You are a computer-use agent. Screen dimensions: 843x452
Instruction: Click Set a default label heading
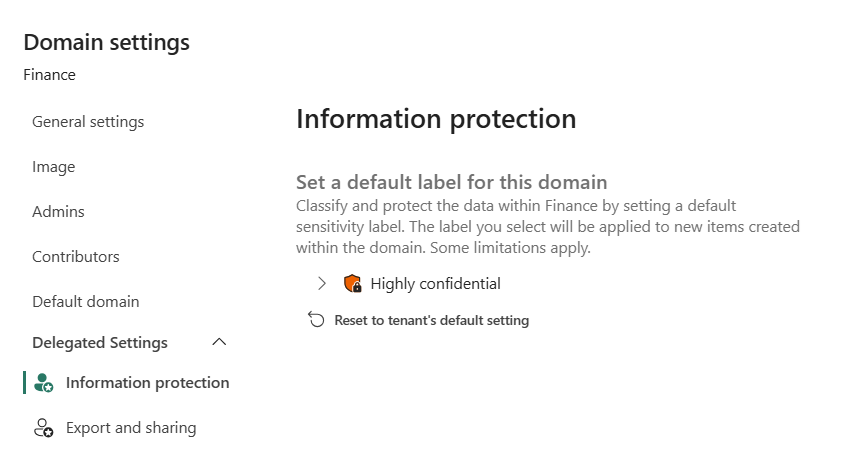point(452,182)
